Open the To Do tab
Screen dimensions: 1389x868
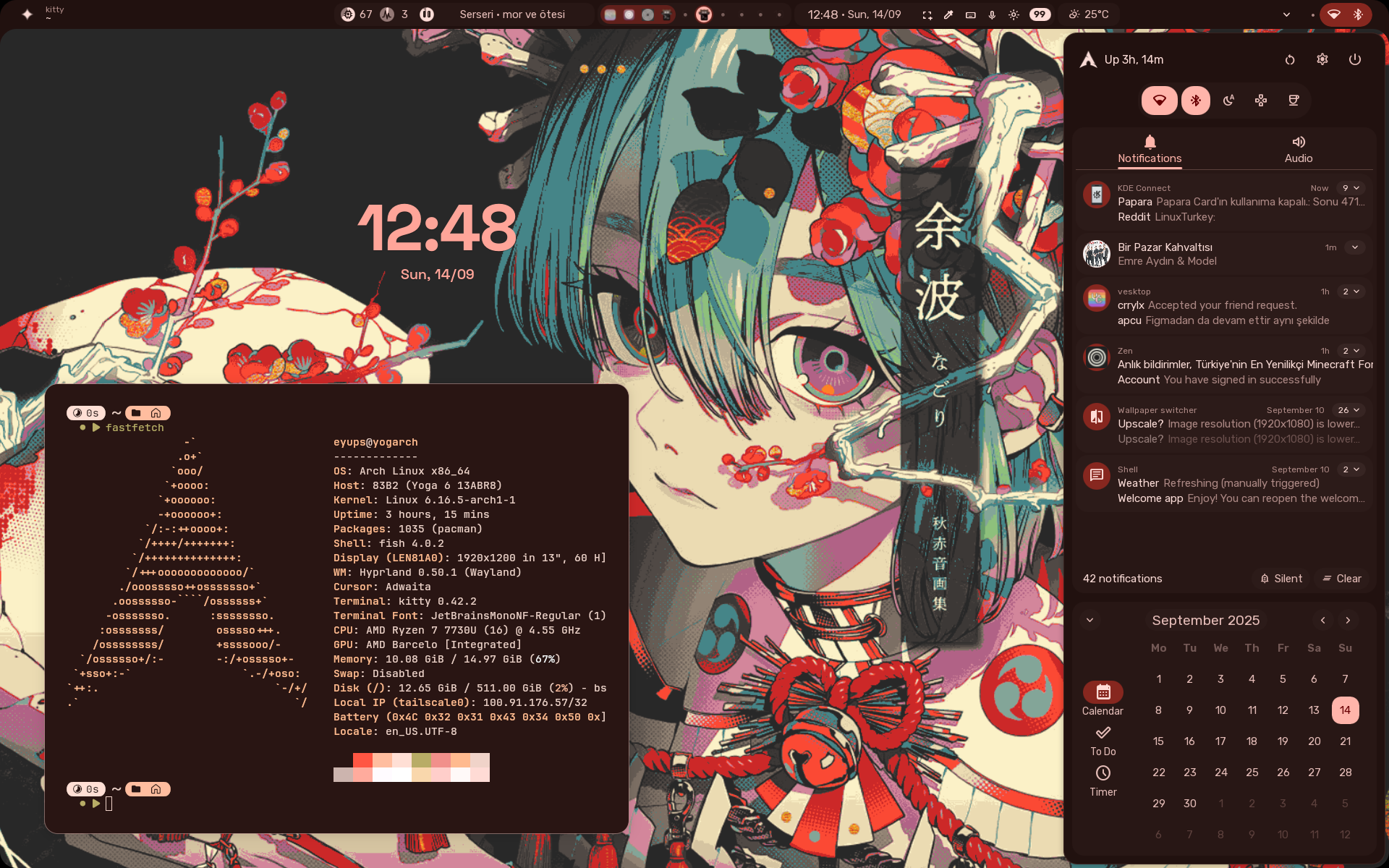1103,741
